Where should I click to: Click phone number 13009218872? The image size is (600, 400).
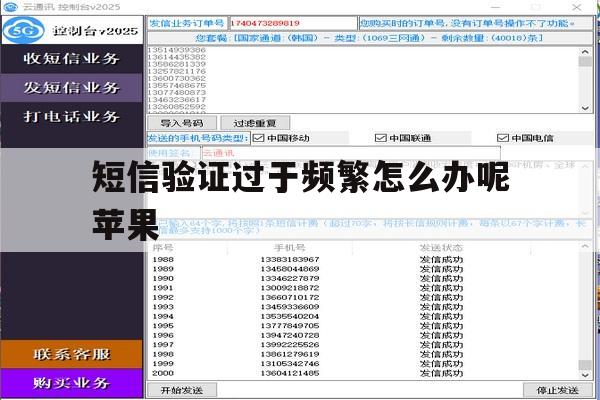pyautogui.click(x=290, y=288)
